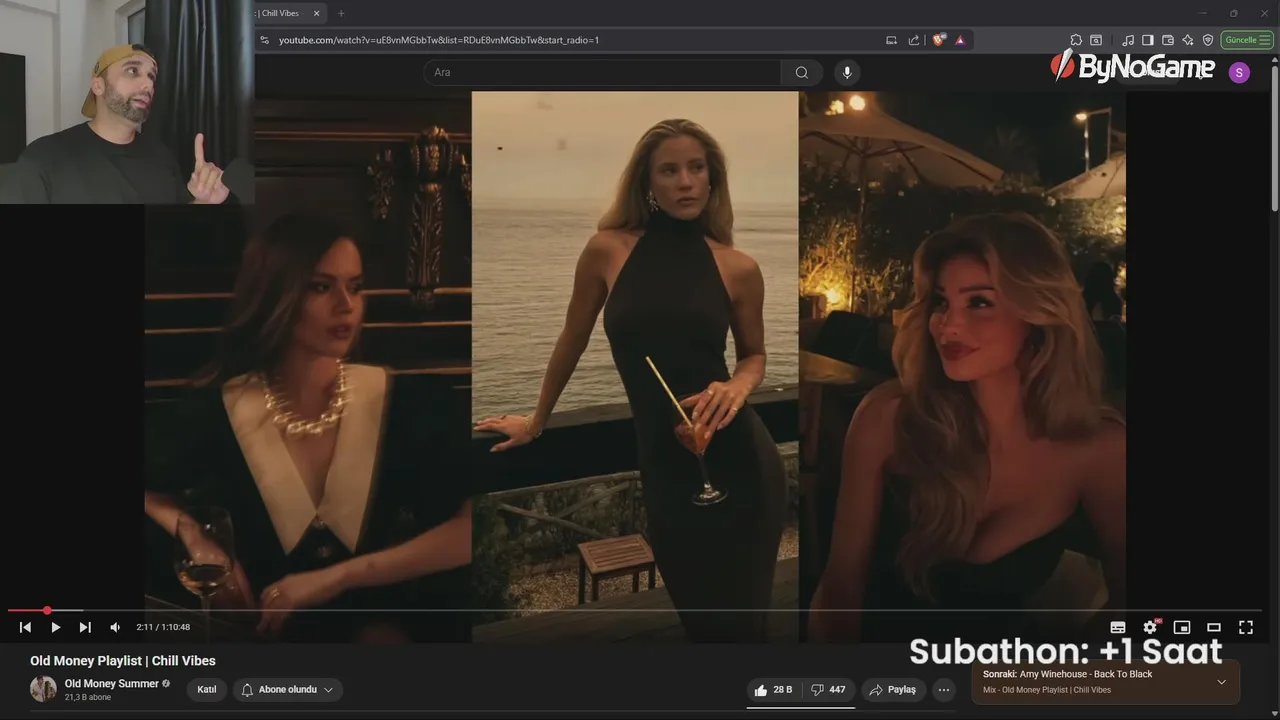Click the like button showing 28 B
1280x720 pixels.
773,690
